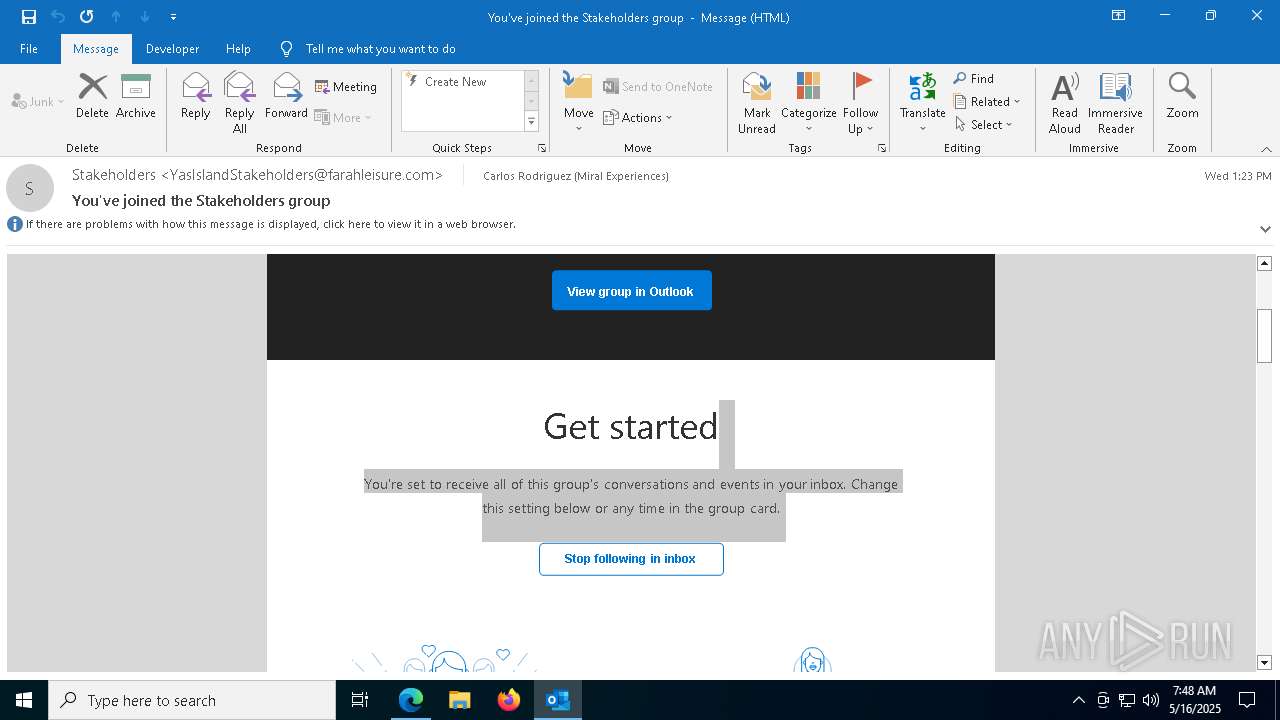Click the vertical scrollbar thumb of the message

1264,335
